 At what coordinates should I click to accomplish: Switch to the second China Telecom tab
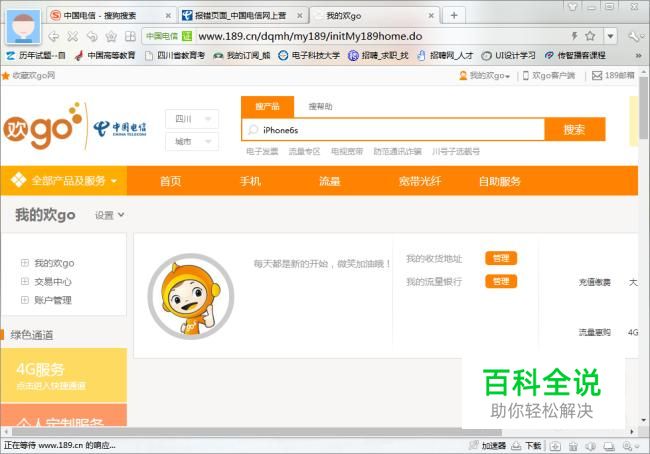pos(243,16)
